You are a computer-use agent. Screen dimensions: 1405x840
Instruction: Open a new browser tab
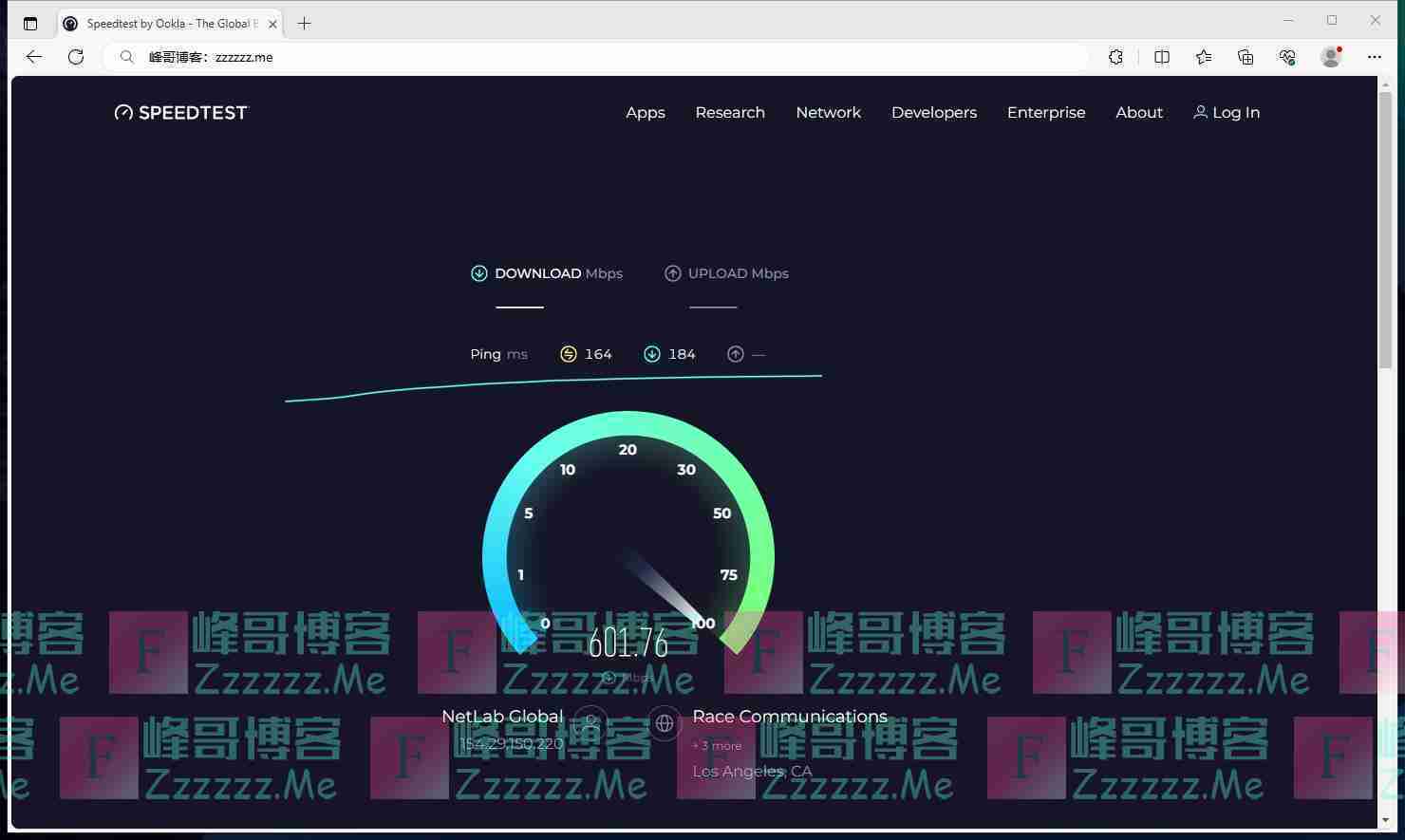304,24
